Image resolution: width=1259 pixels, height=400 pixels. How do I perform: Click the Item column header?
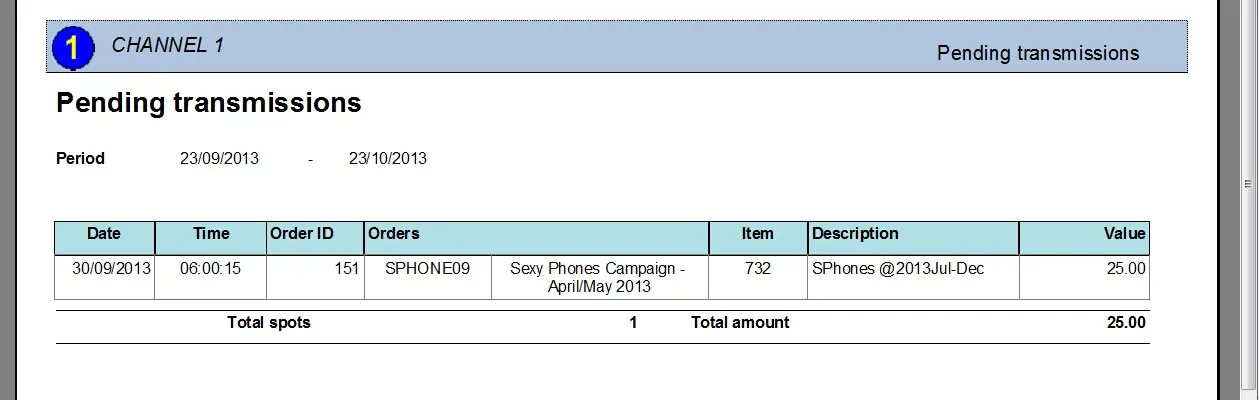coord(757,234)
